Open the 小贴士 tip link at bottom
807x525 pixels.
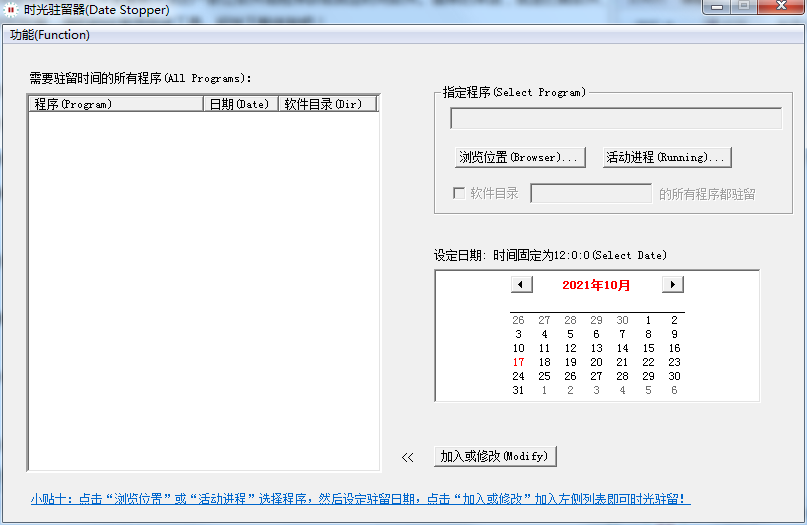pyautogui.click(x=360, y=499)
